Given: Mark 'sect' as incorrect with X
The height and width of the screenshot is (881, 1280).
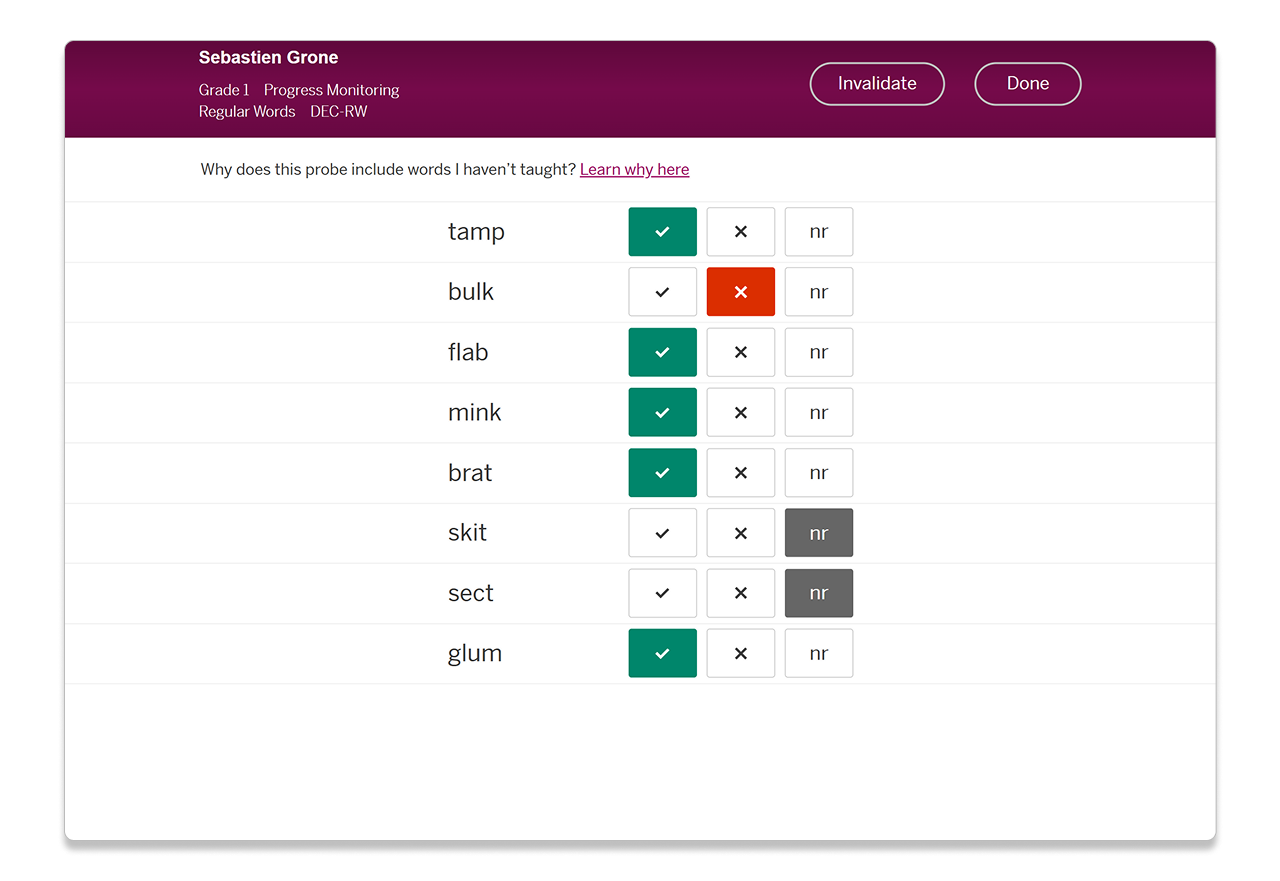Looking at the screenshot, I should coord(740,593).
